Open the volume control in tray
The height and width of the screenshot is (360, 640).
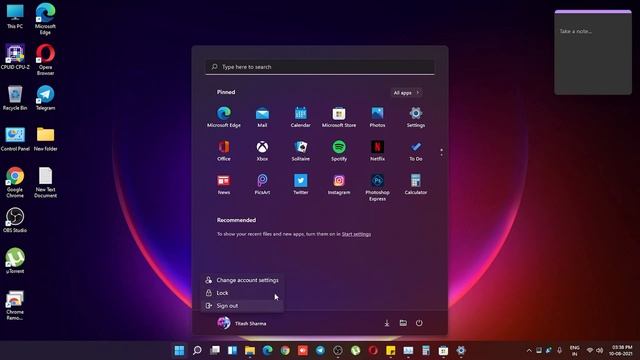click(x=599, y=351)
